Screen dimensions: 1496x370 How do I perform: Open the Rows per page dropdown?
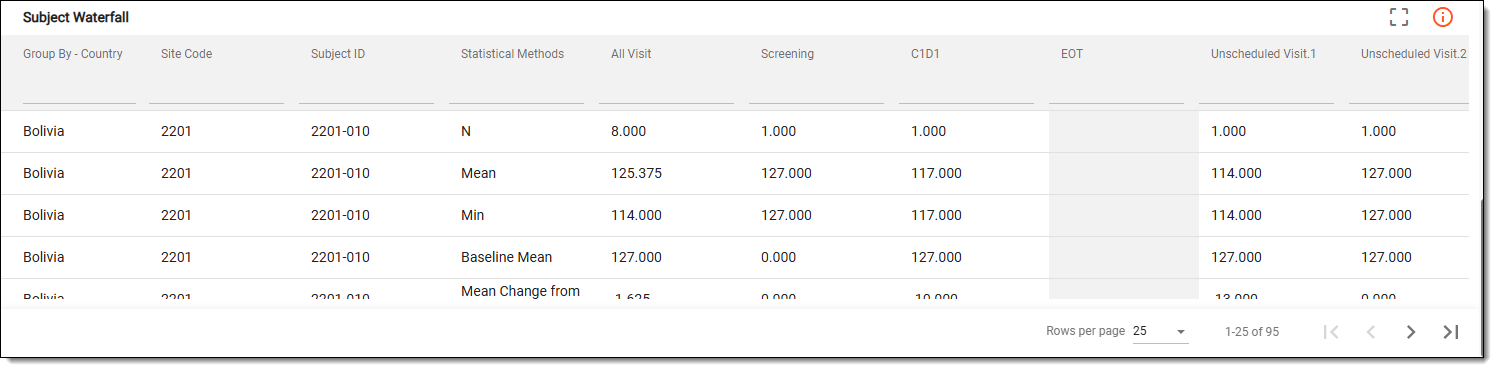[1160, 331]
